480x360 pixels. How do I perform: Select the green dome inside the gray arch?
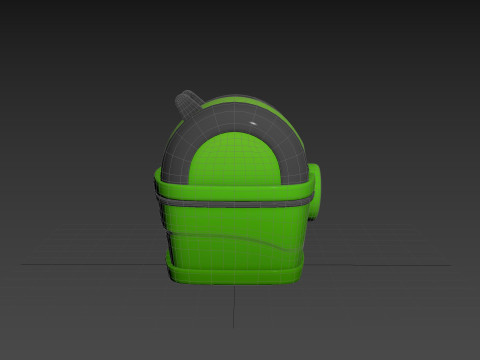(x=235, y=159)
